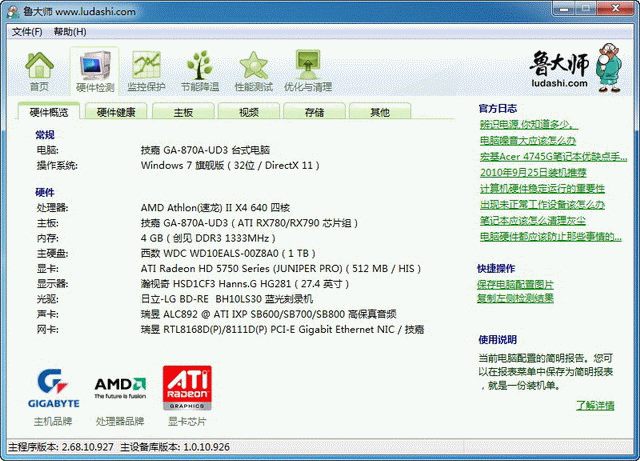Viewport: 640px width, 461px height.
Task: Select the 硬件检测 hardware detection icon
Action: pyautogui.click(x=95, y=71)
